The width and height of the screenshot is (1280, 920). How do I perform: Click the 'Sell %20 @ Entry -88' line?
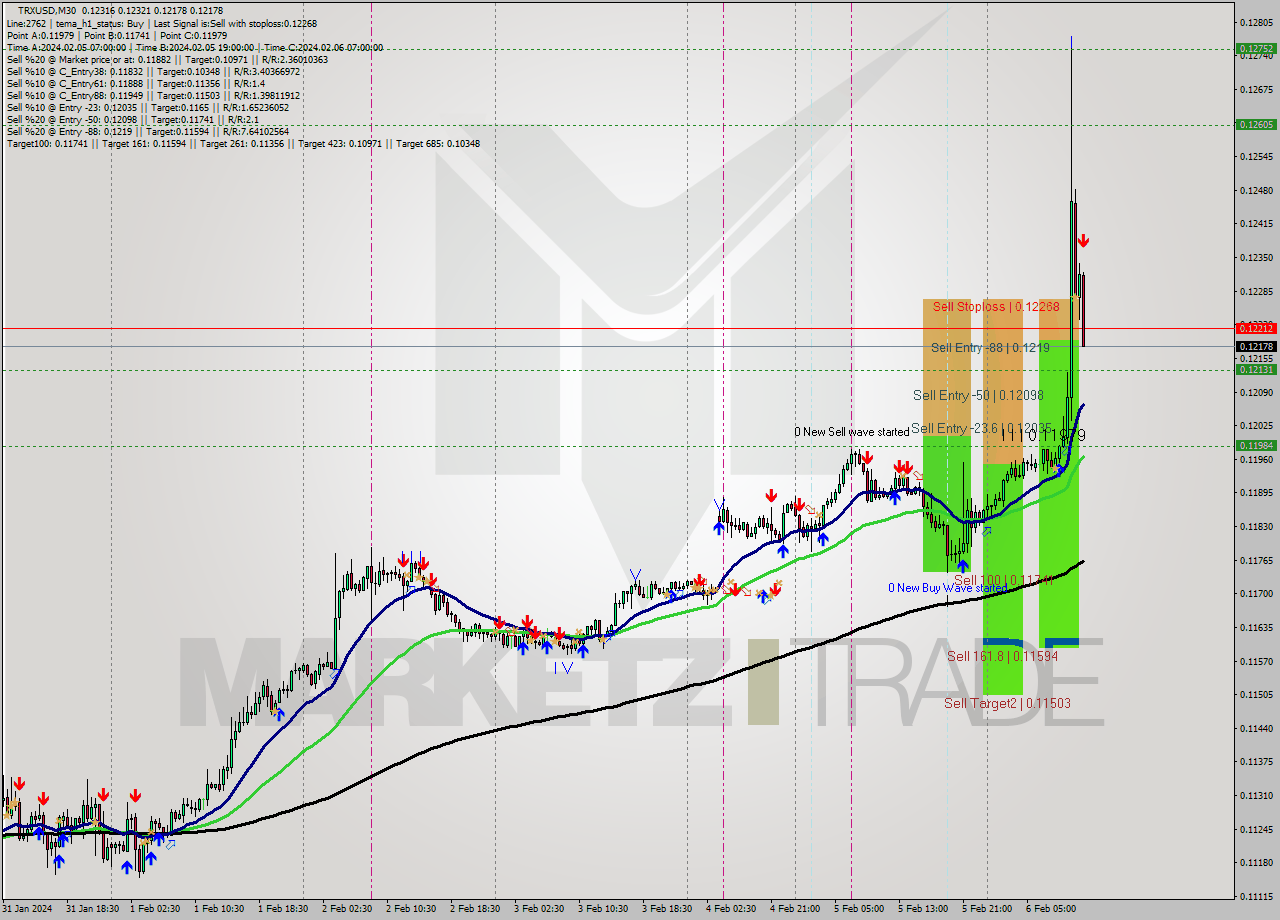(148, 131)
